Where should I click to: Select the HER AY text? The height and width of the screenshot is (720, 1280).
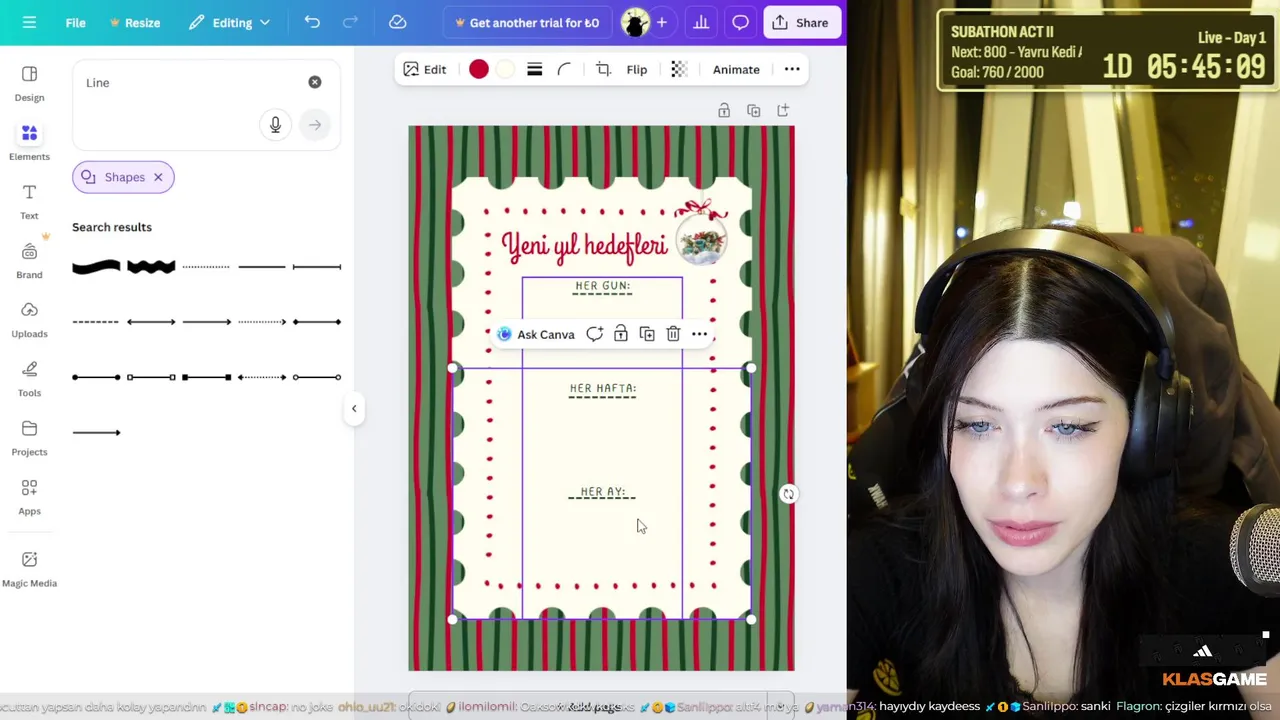[x=603, y=492]
